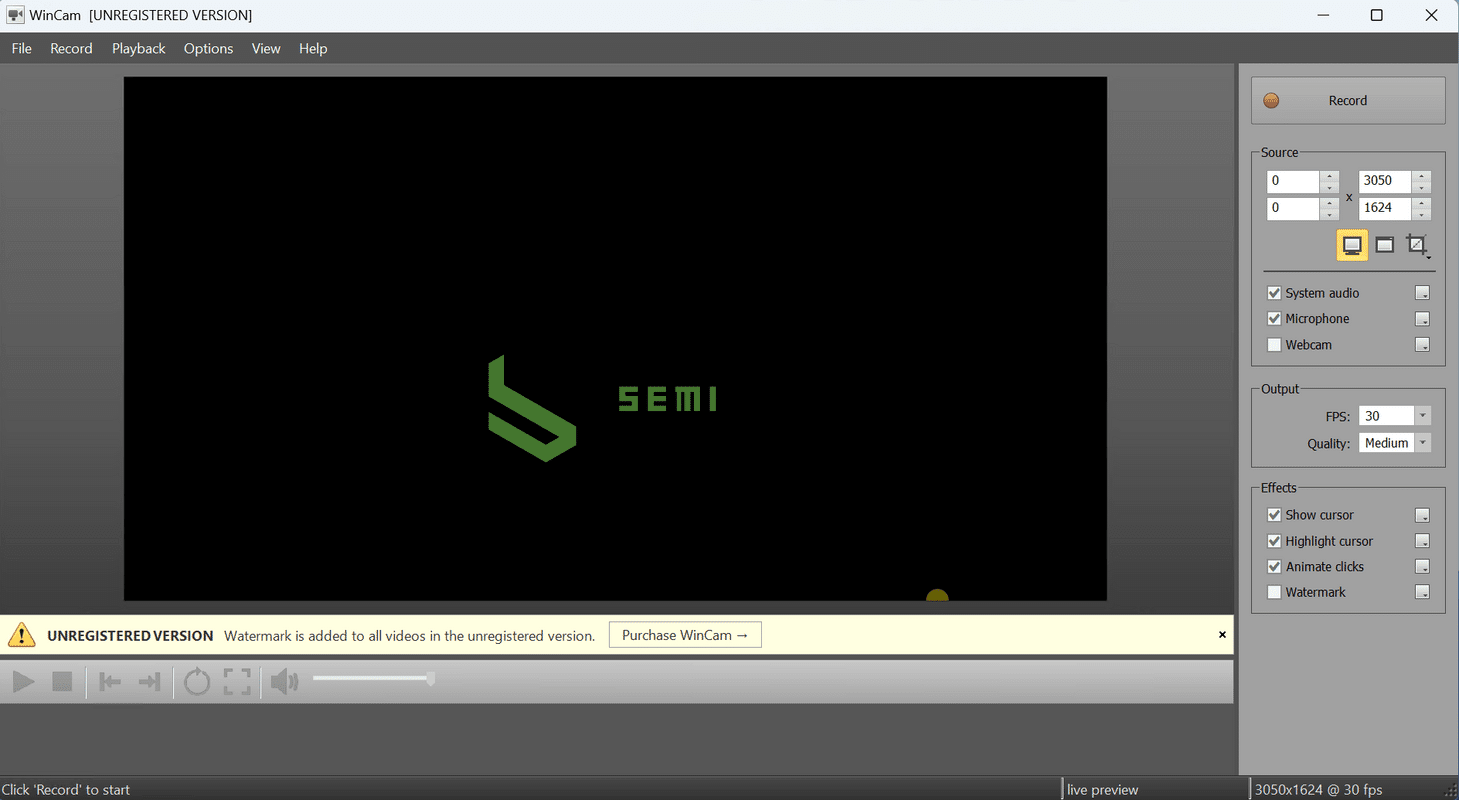Open the crop tool dropdown arrow
1459x800 pixels.
pyautogui.click(x=1429, y=257)
